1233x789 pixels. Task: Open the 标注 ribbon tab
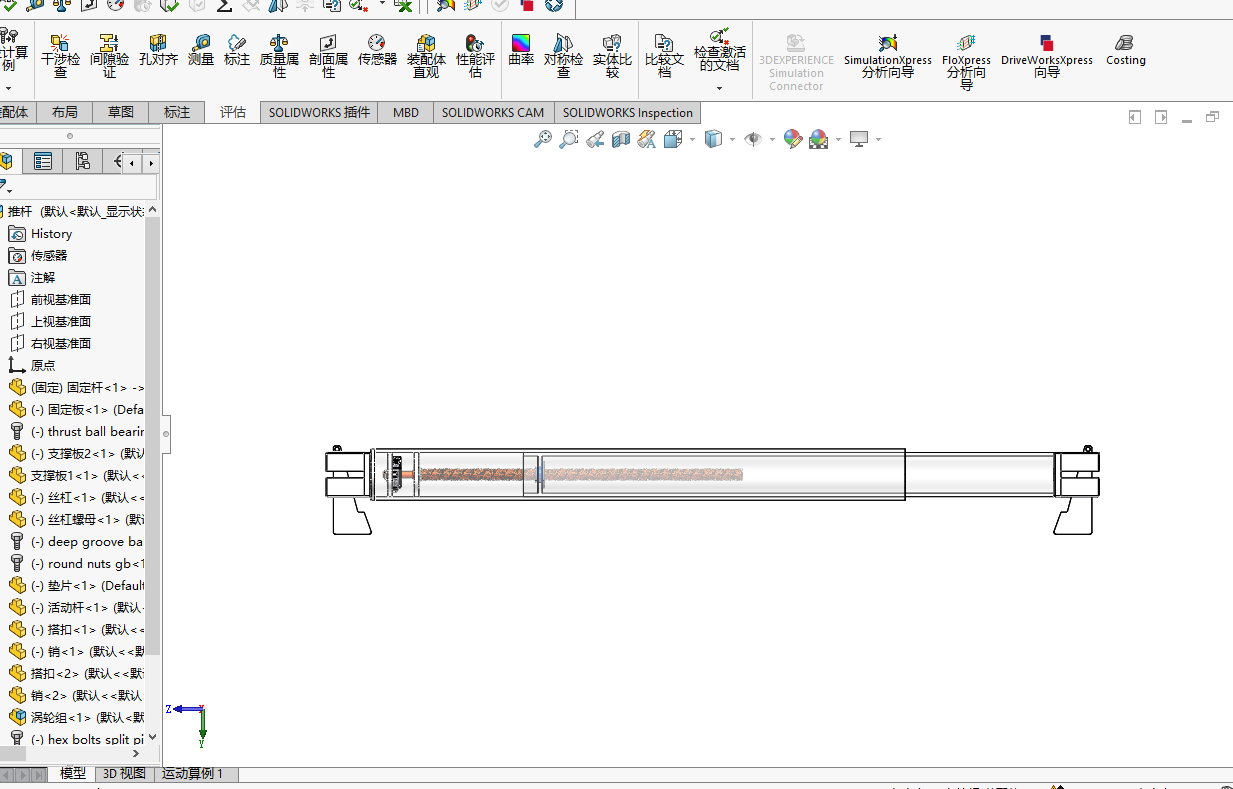[177, 112]
